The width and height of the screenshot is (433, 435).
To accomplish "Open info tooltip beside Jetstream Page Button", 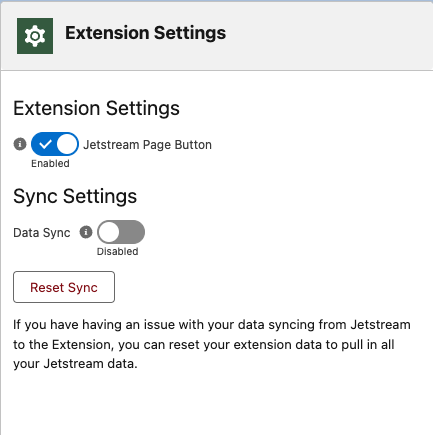I will pyautogui.click(x=20, y=144).
